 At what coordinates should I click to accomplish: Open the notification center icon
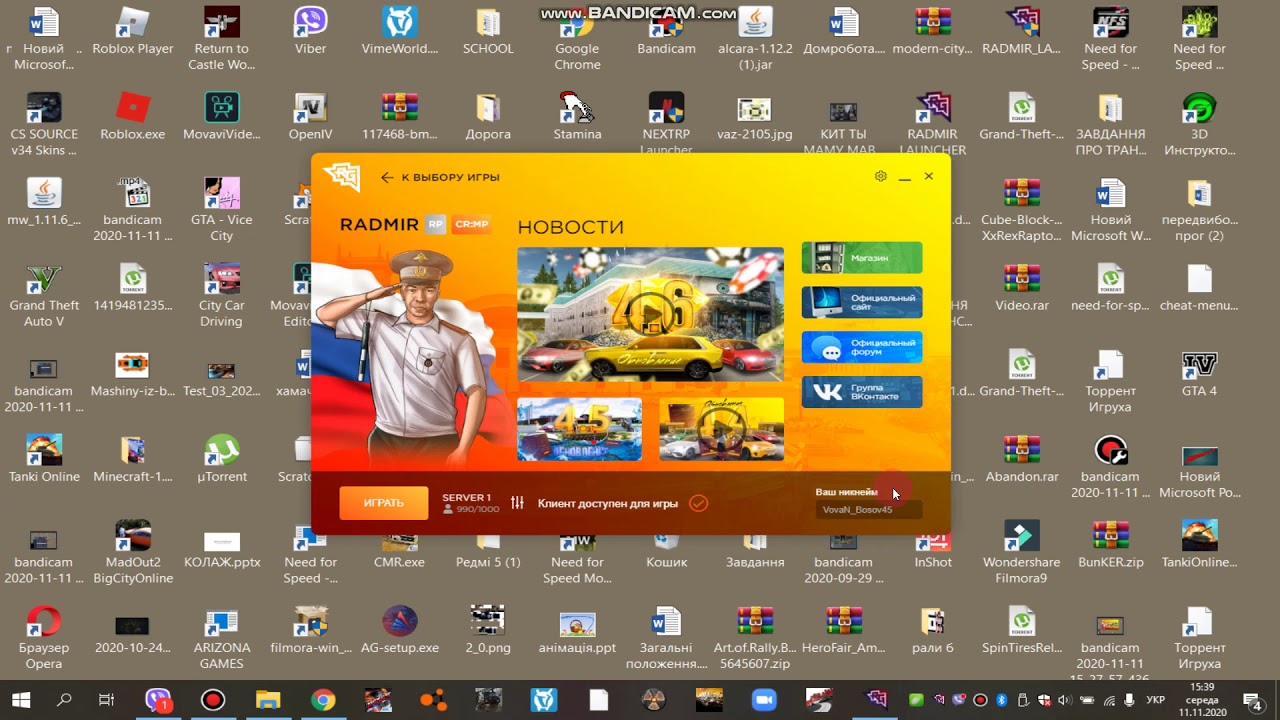(x=1251, y=700)
